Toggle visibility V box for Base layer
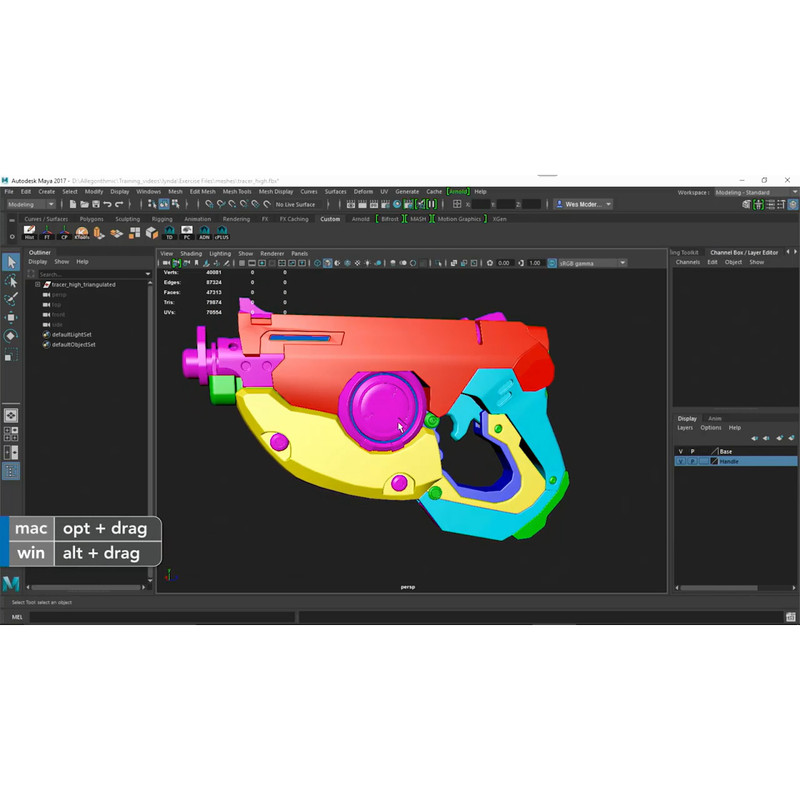 click(x=681, y=451)
